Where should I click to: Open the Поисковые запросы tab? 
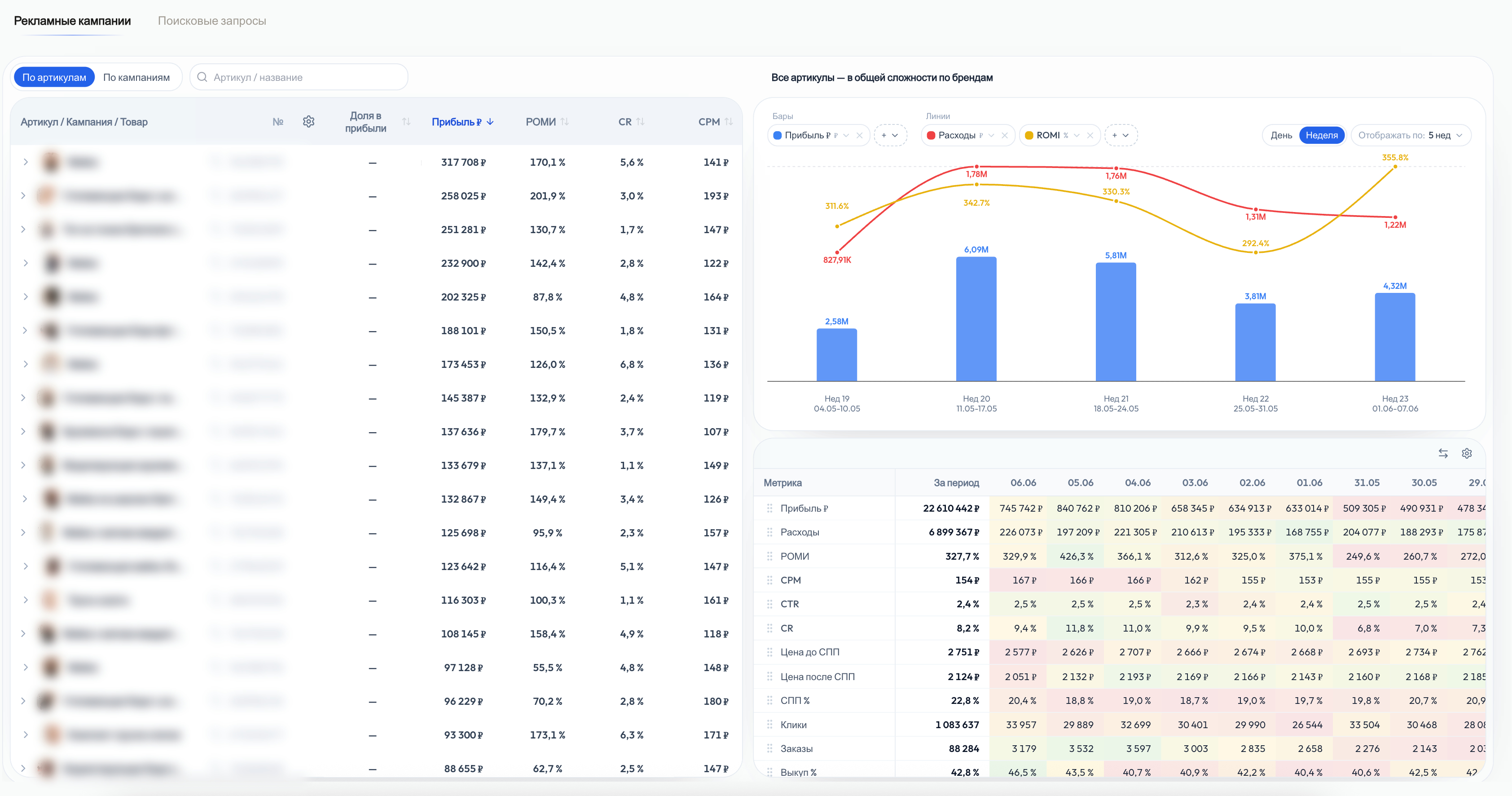pos(212,21)
